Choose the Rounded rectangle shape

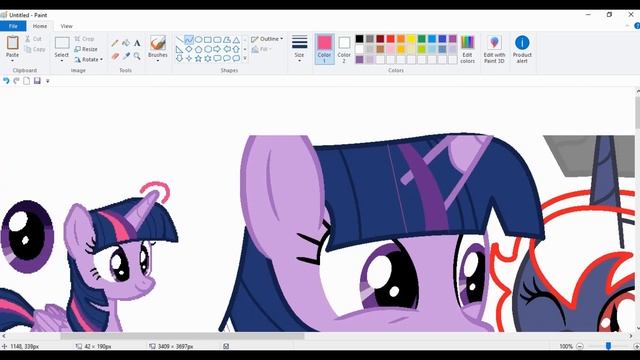coord(217,40)
